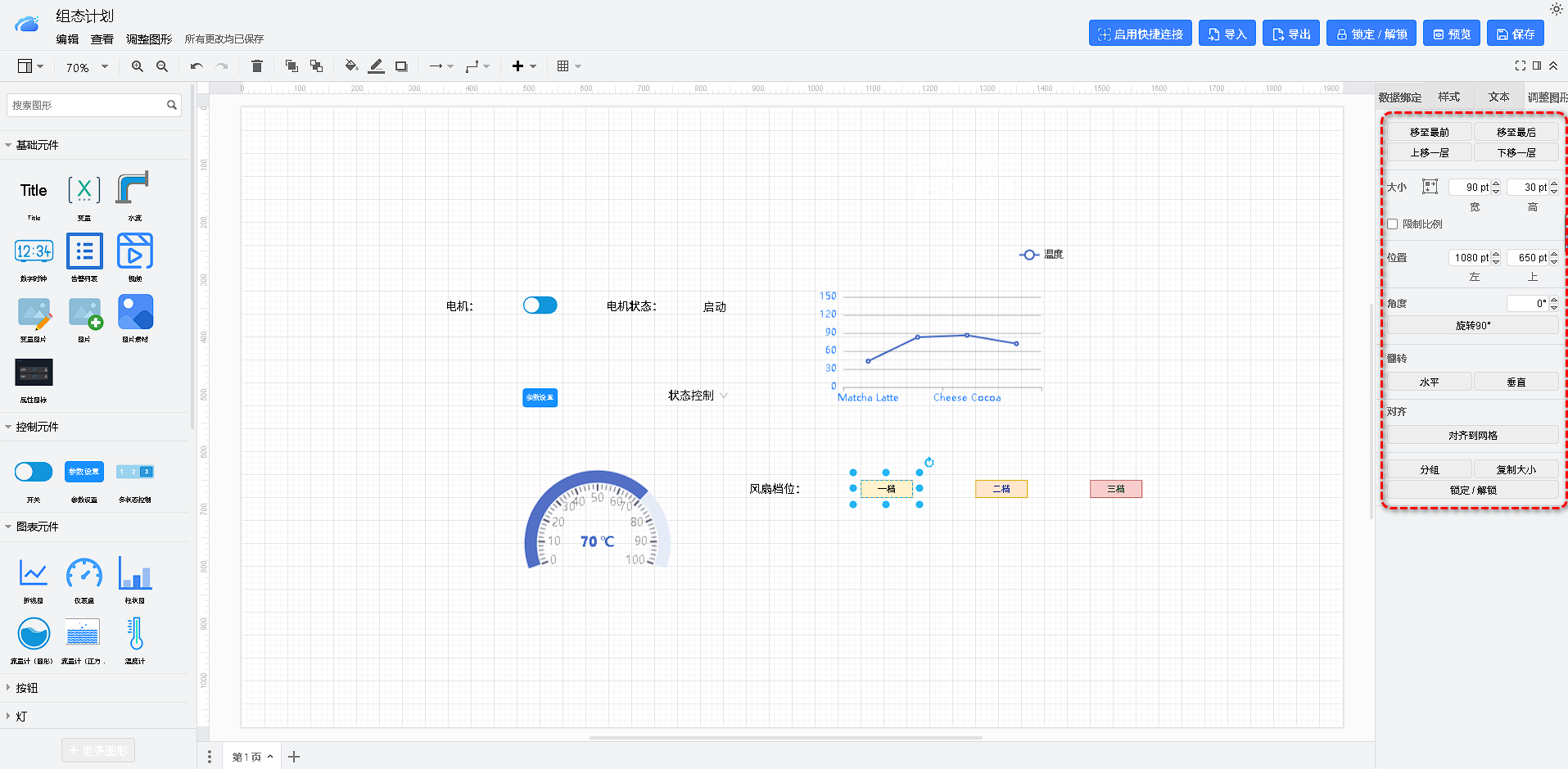Open the 状态控制 dropdown on canvas
Screen dimensions: 1568x769
click(698, 396)
